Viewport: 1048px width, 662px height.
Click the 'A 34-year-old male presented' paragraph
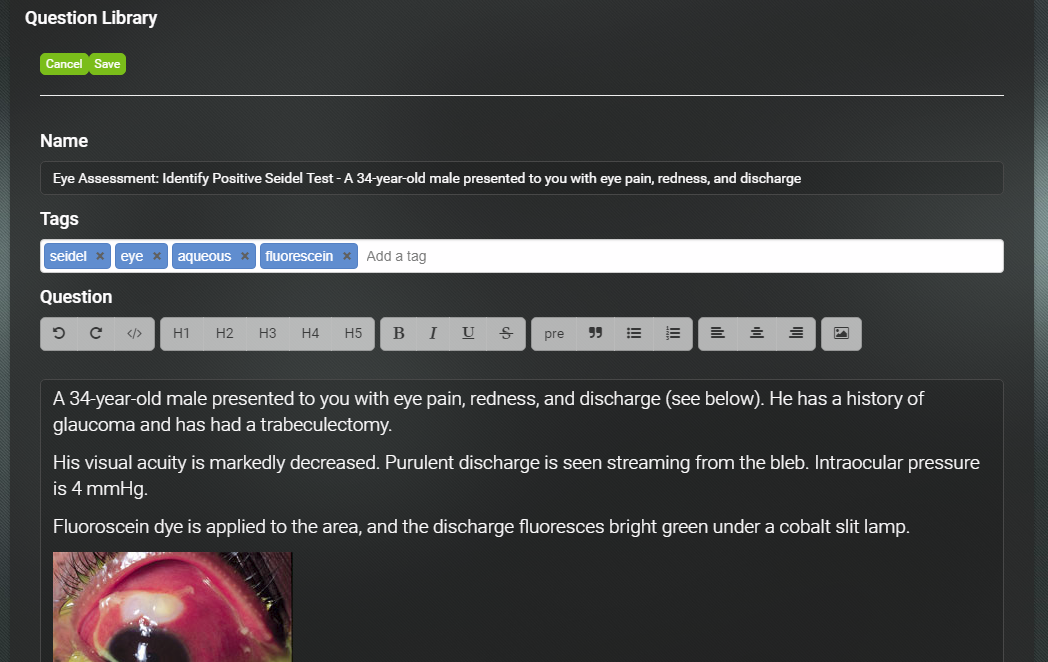(488, 411)
